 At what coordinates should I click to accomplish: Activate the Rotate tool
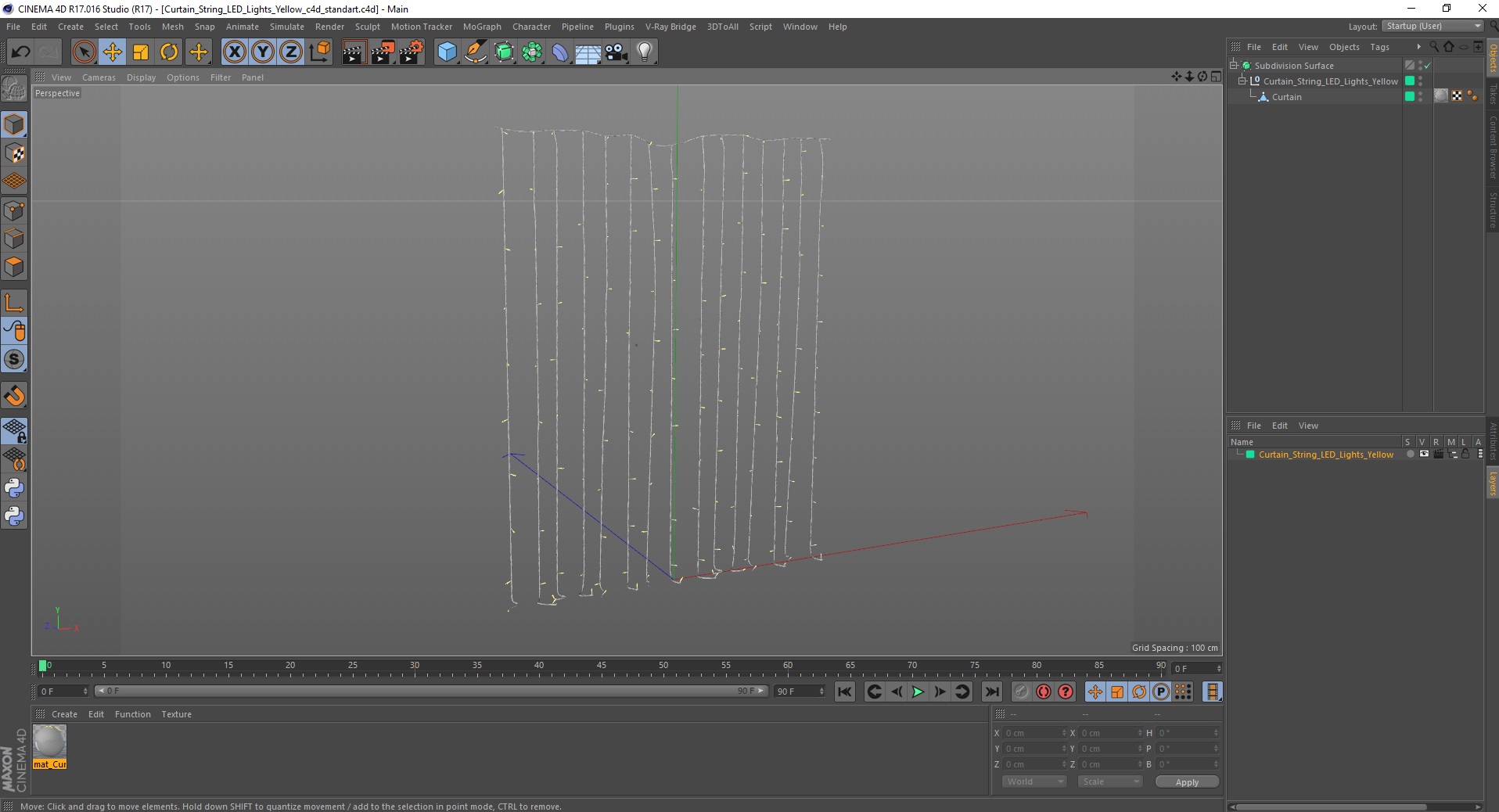pyautogui.click(x=169, y=52)
